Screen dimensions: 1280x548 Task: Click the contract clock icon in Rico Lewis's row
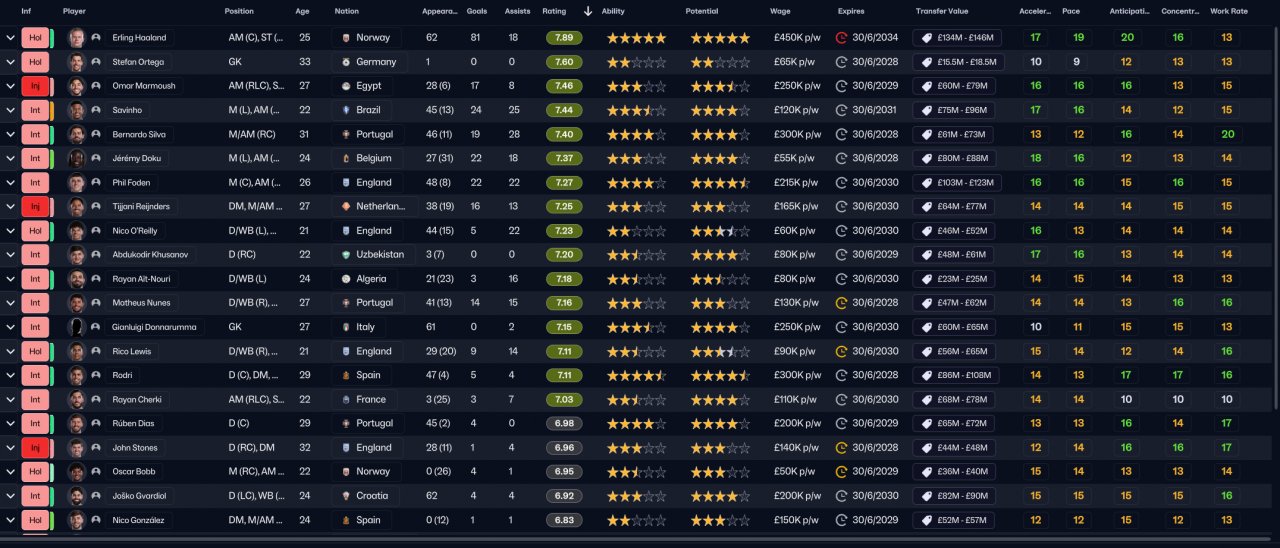841,351
